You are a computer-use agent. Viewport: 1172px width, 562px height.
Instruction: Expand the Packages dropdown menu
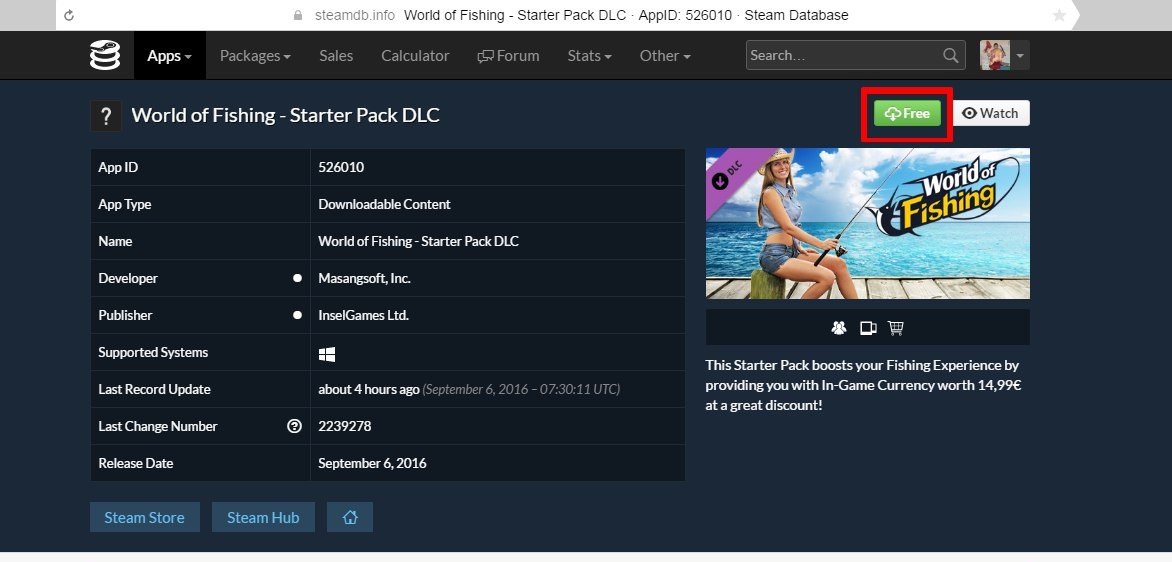coord(256,55)
